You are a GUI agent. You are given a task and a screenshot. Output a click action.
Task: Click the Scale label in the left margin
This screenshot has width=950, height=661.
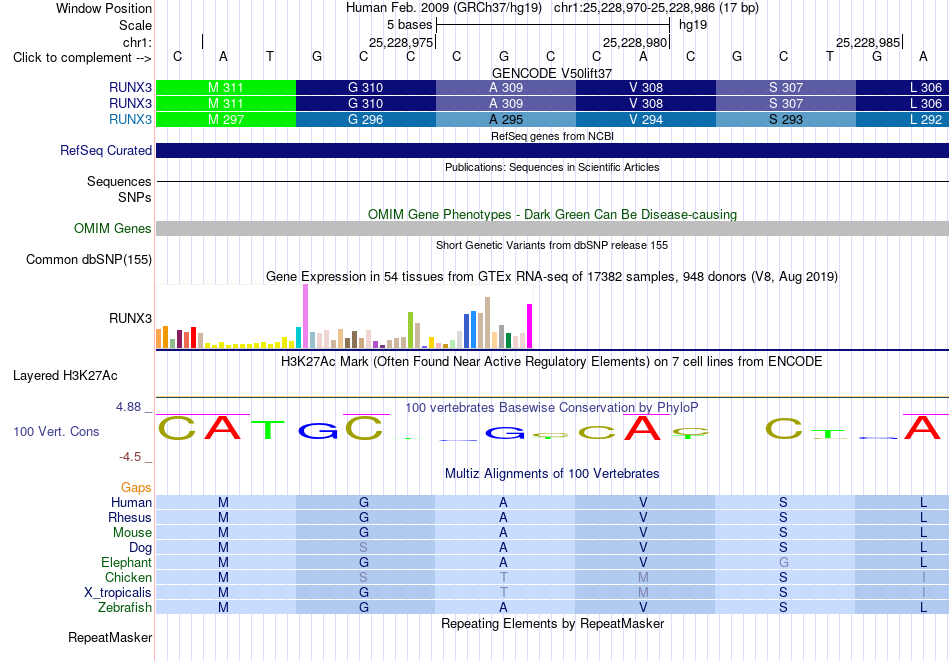(x=135, y=25)
